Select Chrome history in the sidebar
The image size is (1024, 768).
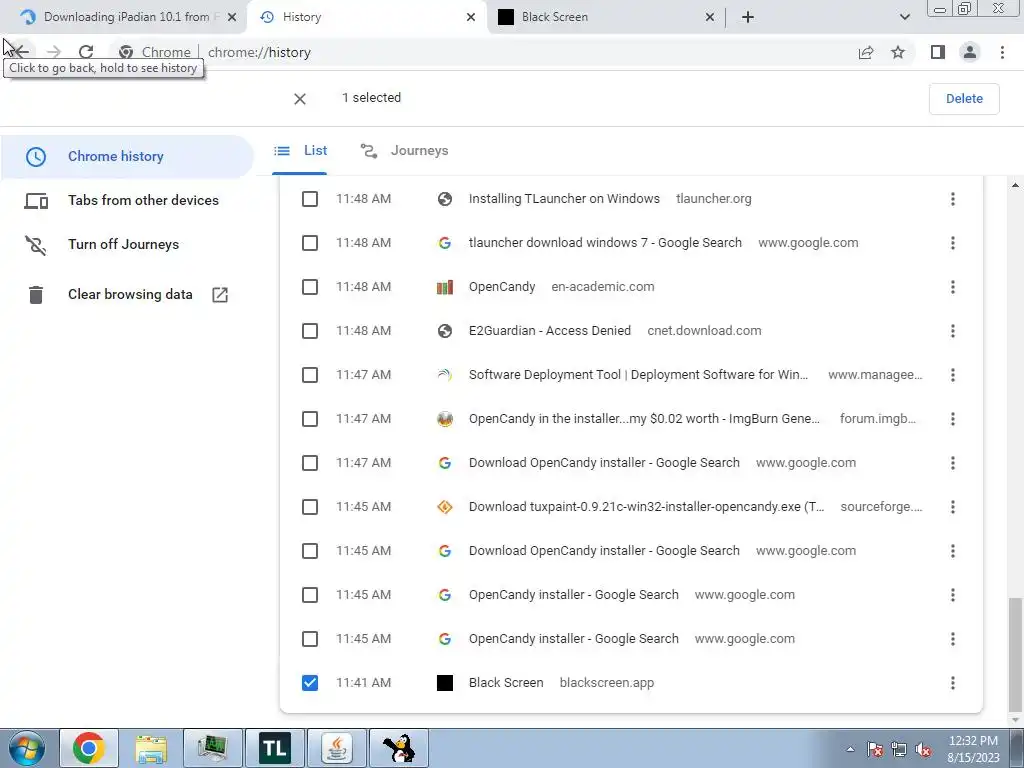[x=126, y=157]
